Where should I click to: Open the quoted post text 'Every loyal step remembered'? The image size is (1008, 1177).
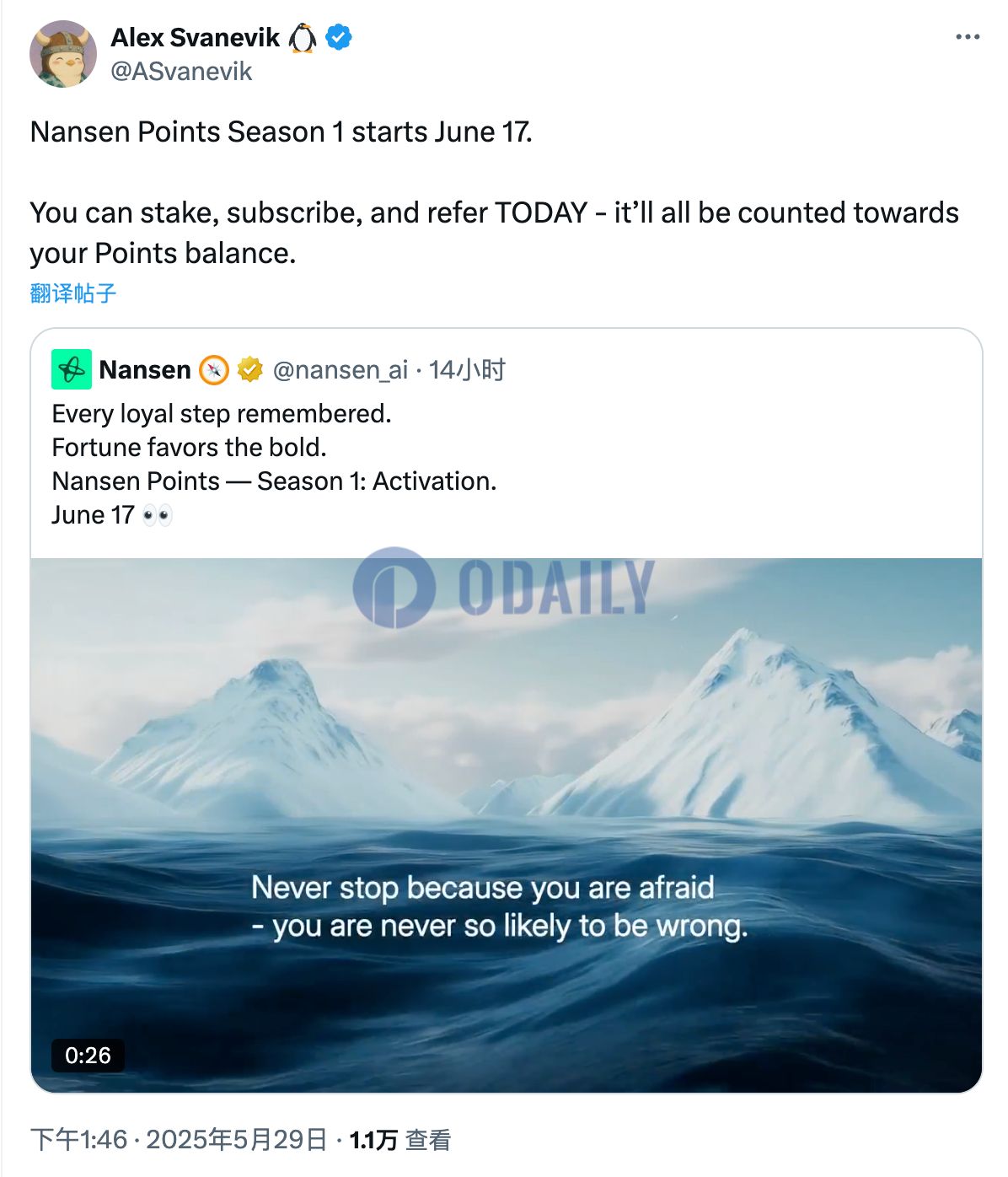pos(222,414)
